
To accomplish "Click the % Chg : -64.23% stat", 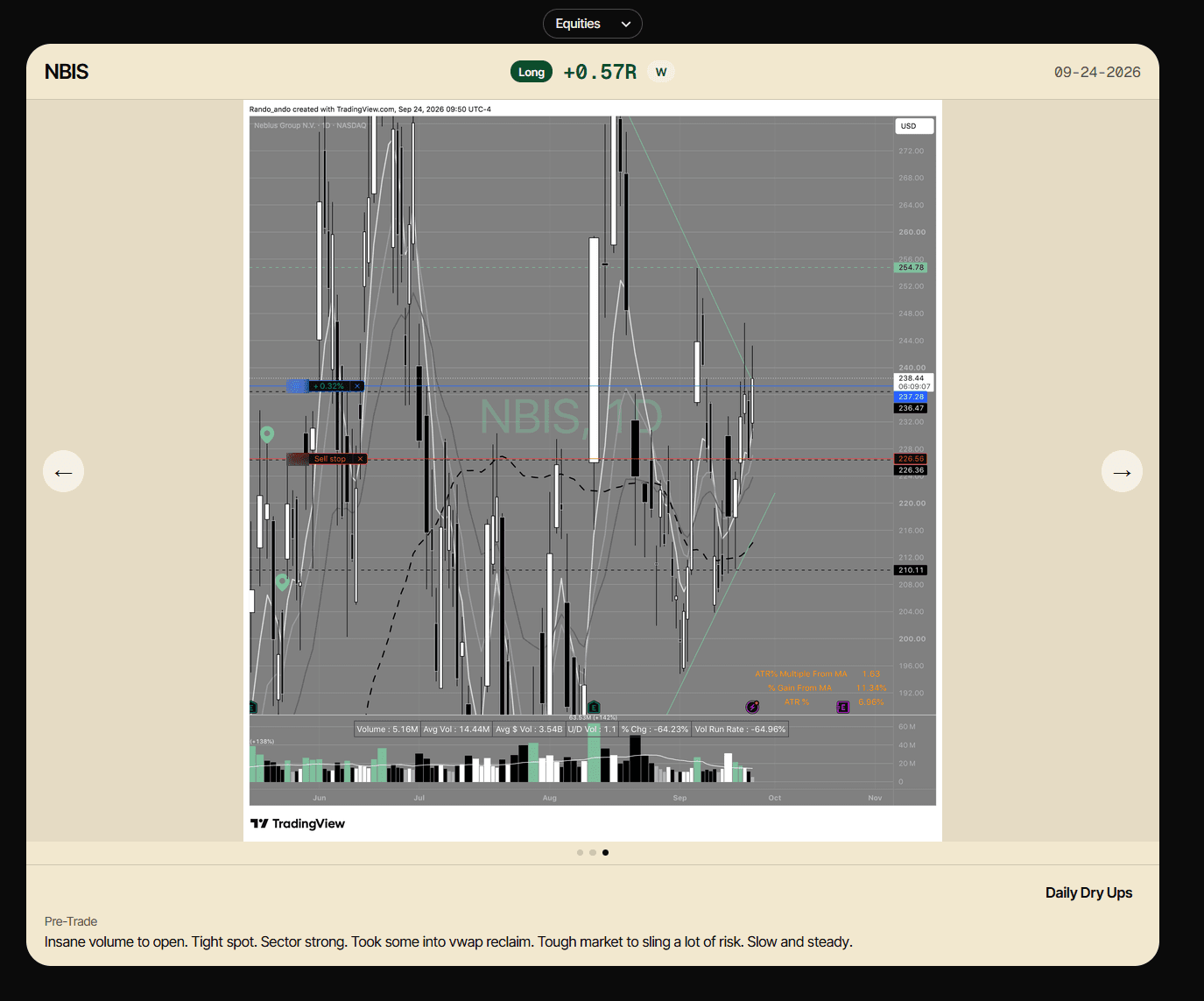I will point(655,729).
